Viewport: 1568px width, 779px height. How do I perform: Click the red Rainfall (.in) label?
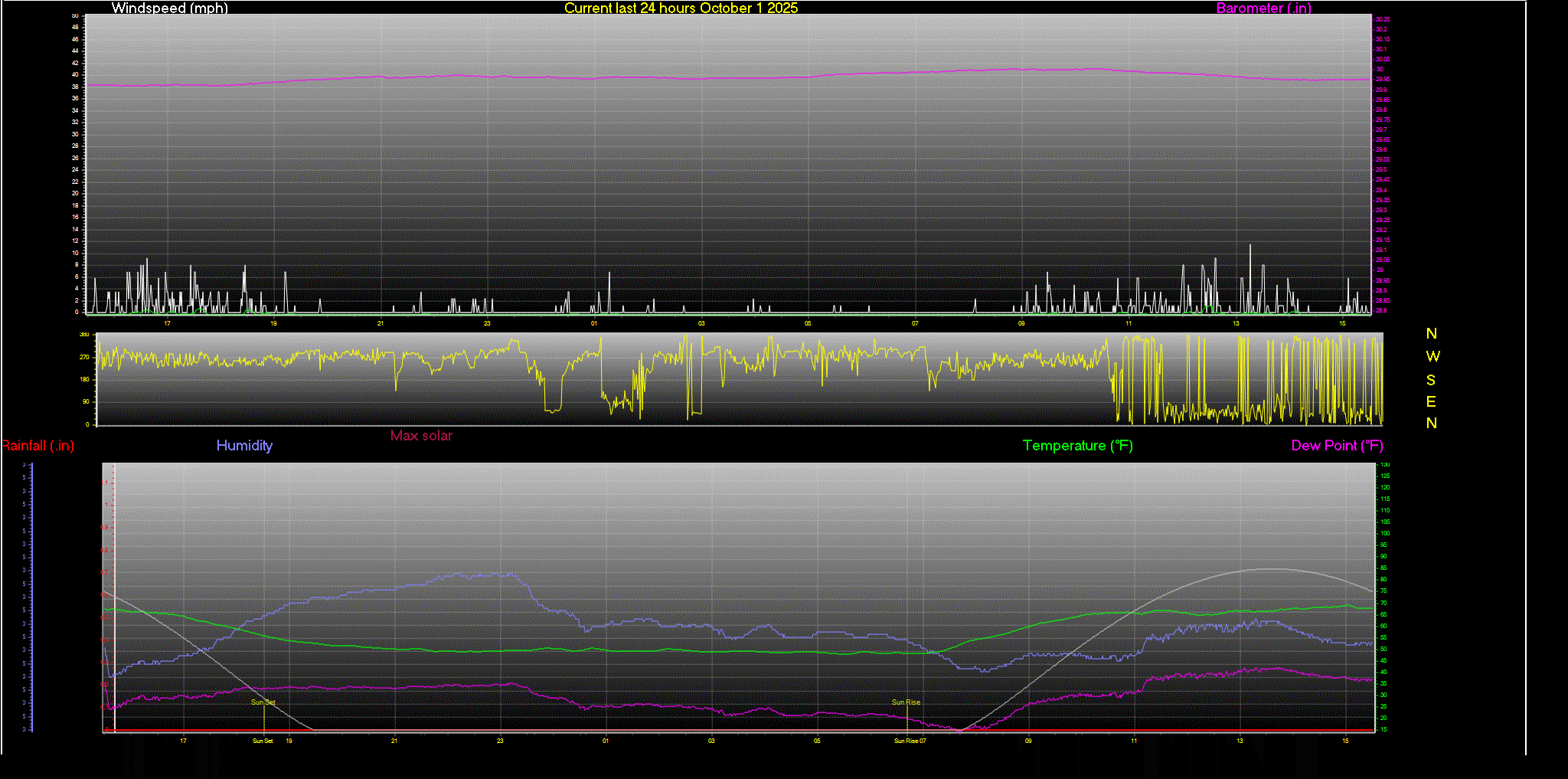pos(38,446)
